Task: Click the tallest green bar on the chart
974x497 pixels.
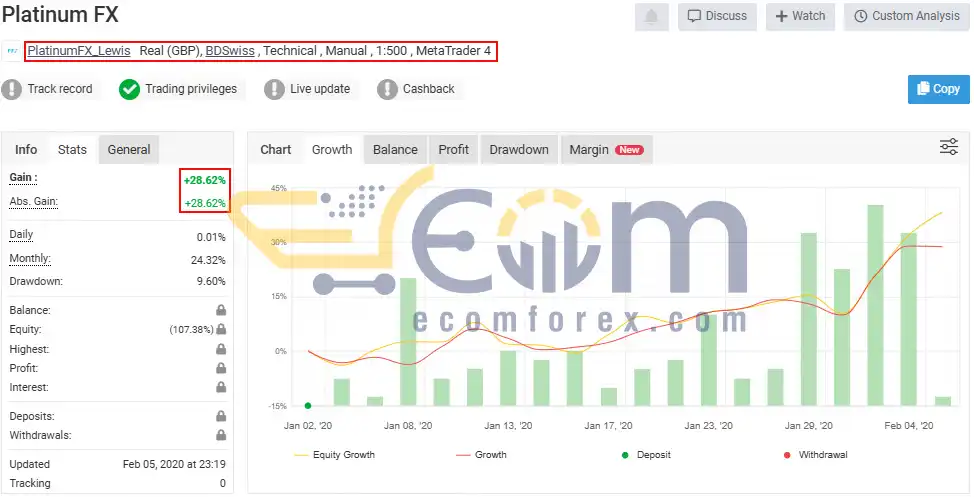Action: tap(875, 305)
